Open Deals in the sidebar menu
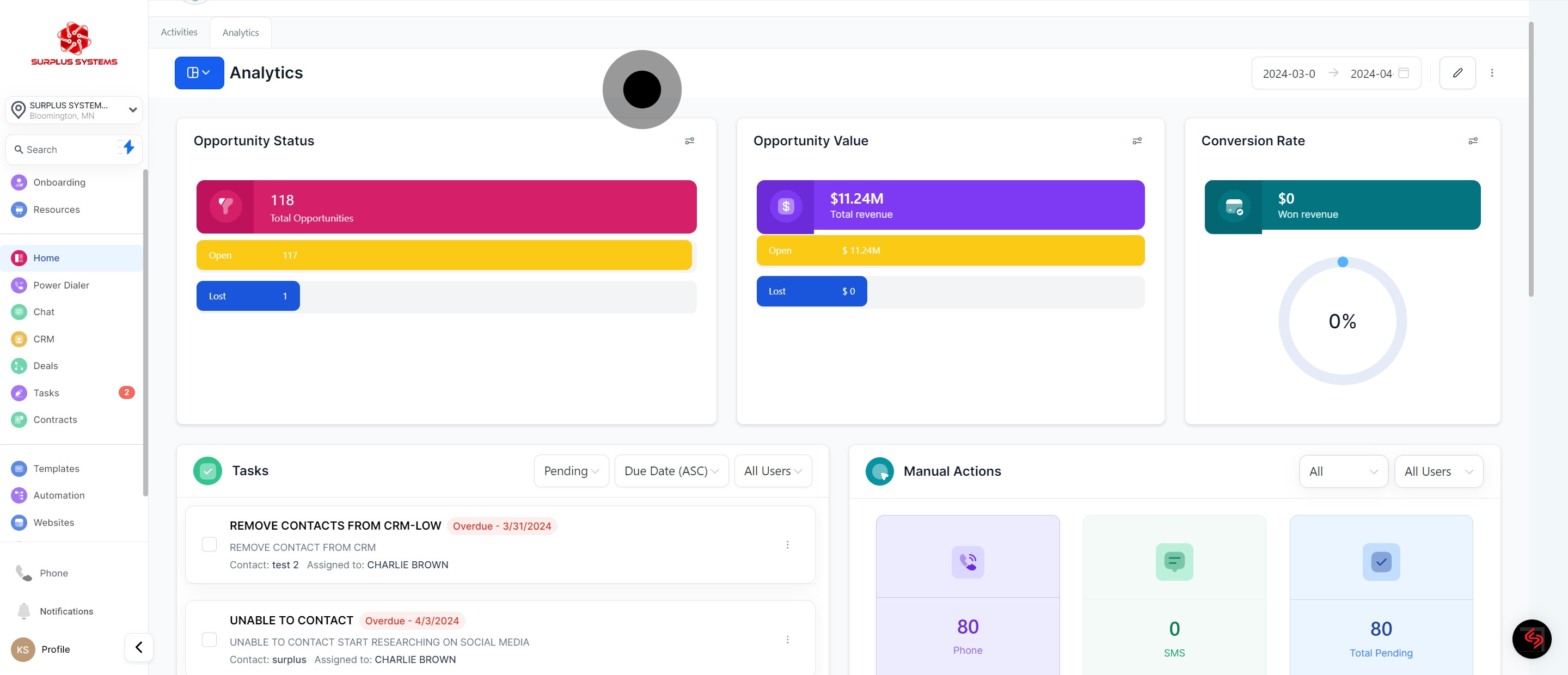The width and height of the screenshot is (1568, 675). coord(46,366)
